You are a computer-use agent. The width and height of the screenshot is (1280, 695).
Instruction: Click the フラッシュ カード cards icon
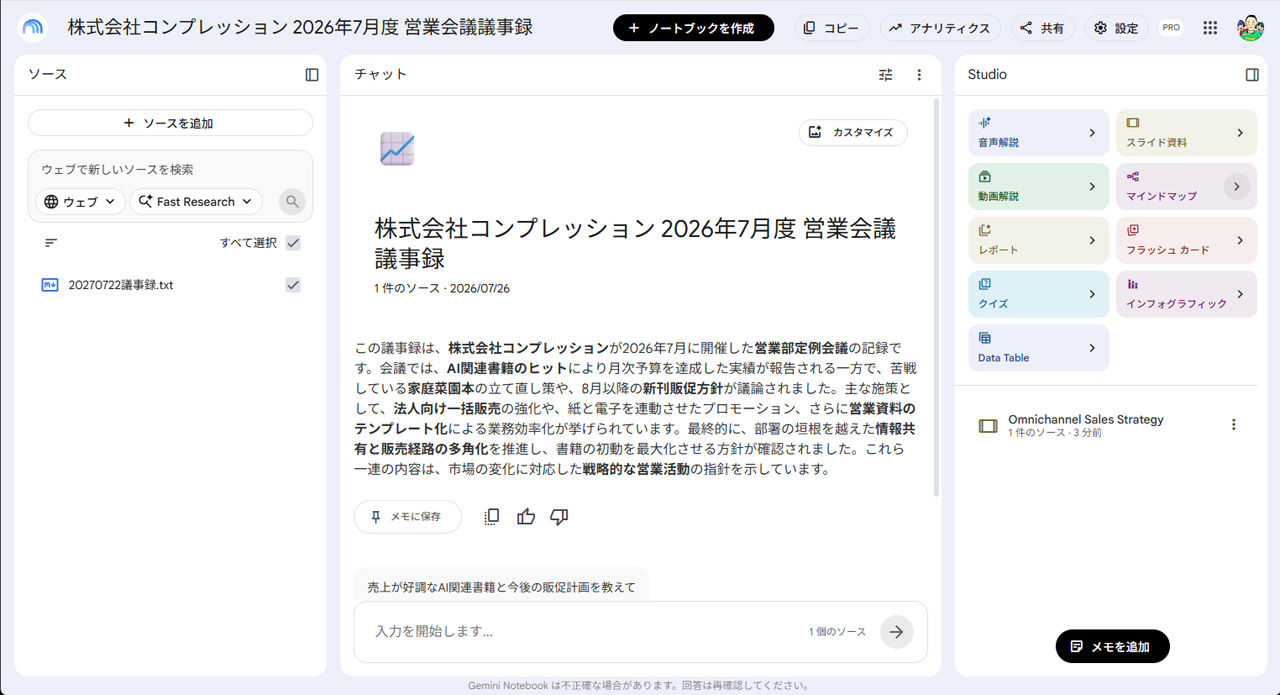[x=1133, y=230]
